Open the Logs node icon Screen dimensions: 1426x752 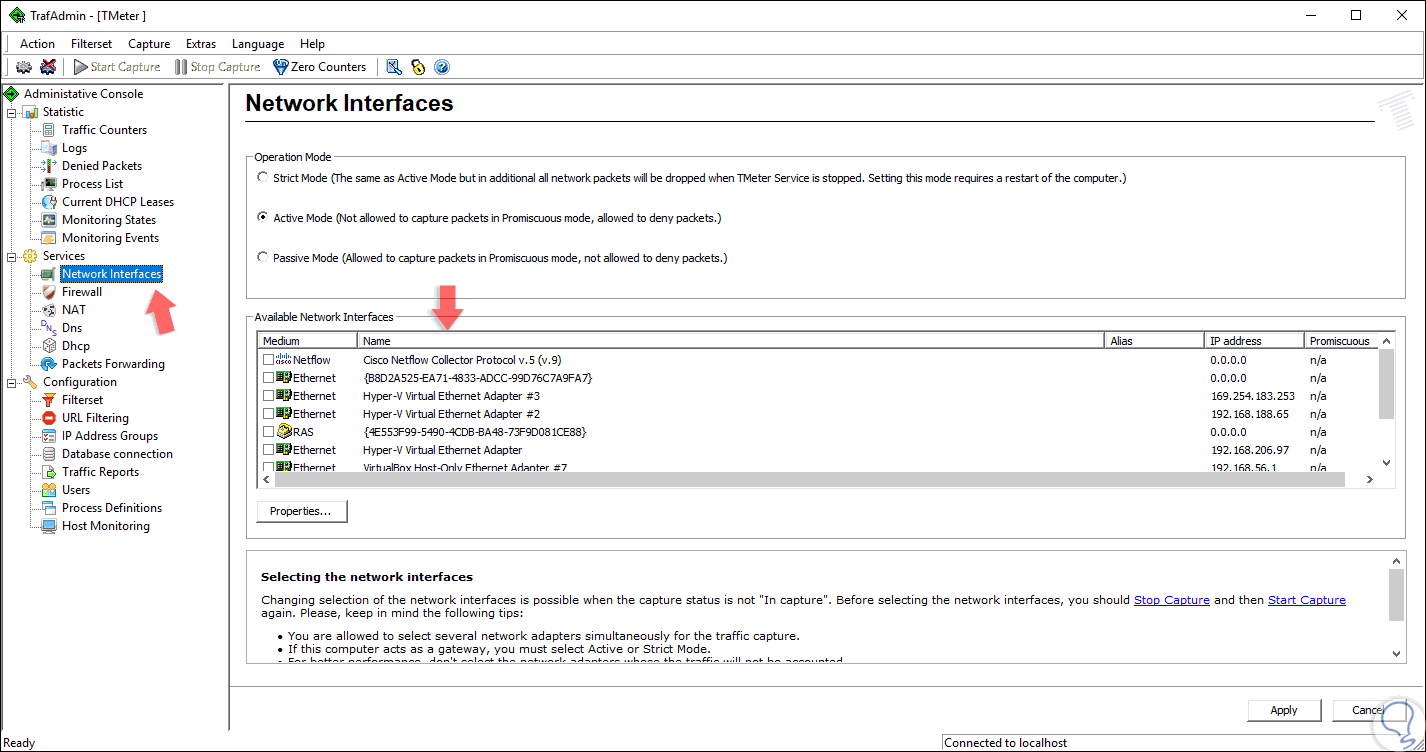pos(49,148)
